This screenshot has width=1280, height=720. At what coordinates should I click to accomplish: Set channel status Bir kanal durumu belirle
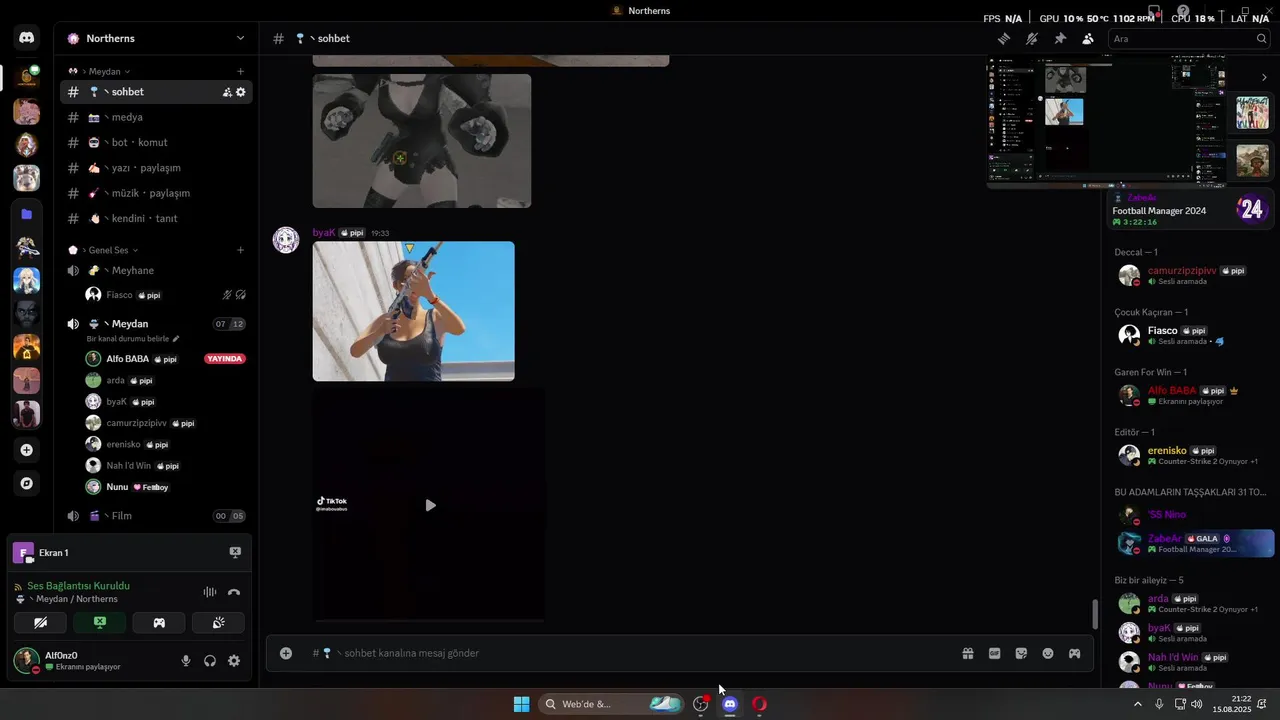tap(133, 339)
